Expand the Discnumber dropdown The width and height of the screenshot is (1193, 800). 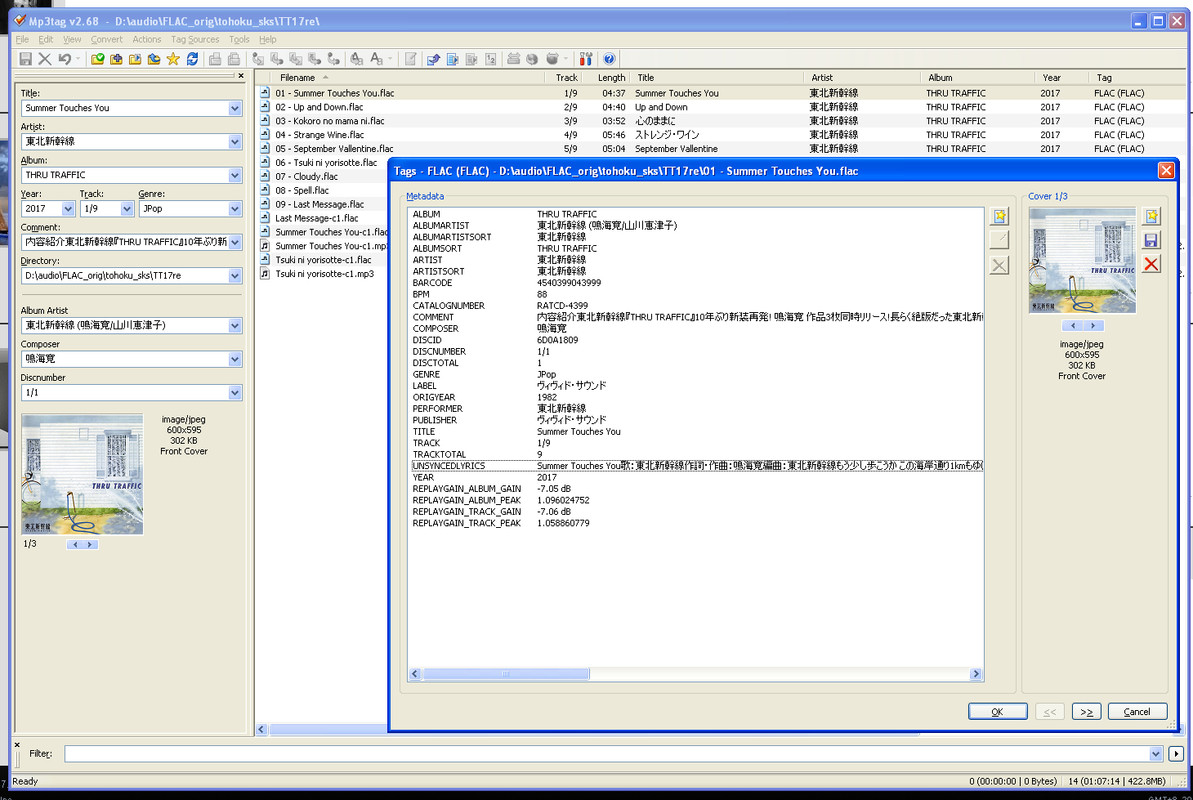click(x=234, y=393)
